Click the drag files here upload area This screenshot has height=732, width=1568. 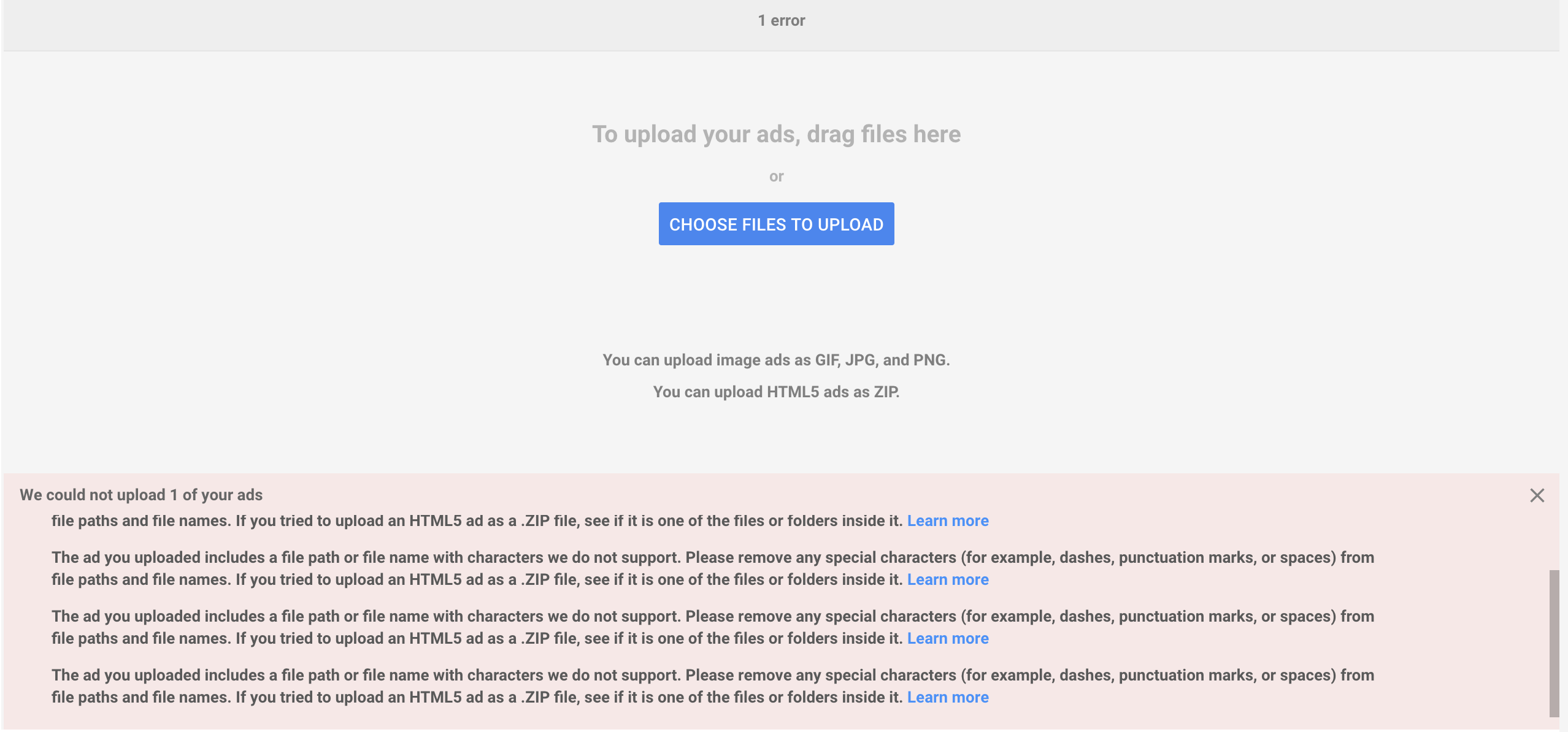[x=777, y=134]
